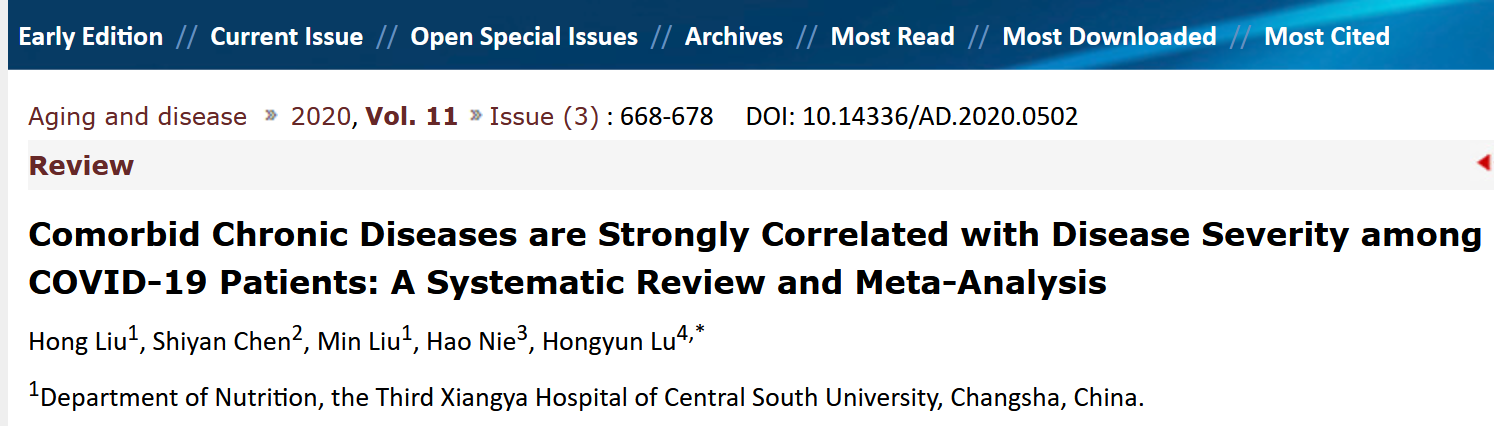Image resolution: width=1494 pixels, height=426 pixels.
Task: Show the Most Downloaded articles
Action: coord(1109,38)
